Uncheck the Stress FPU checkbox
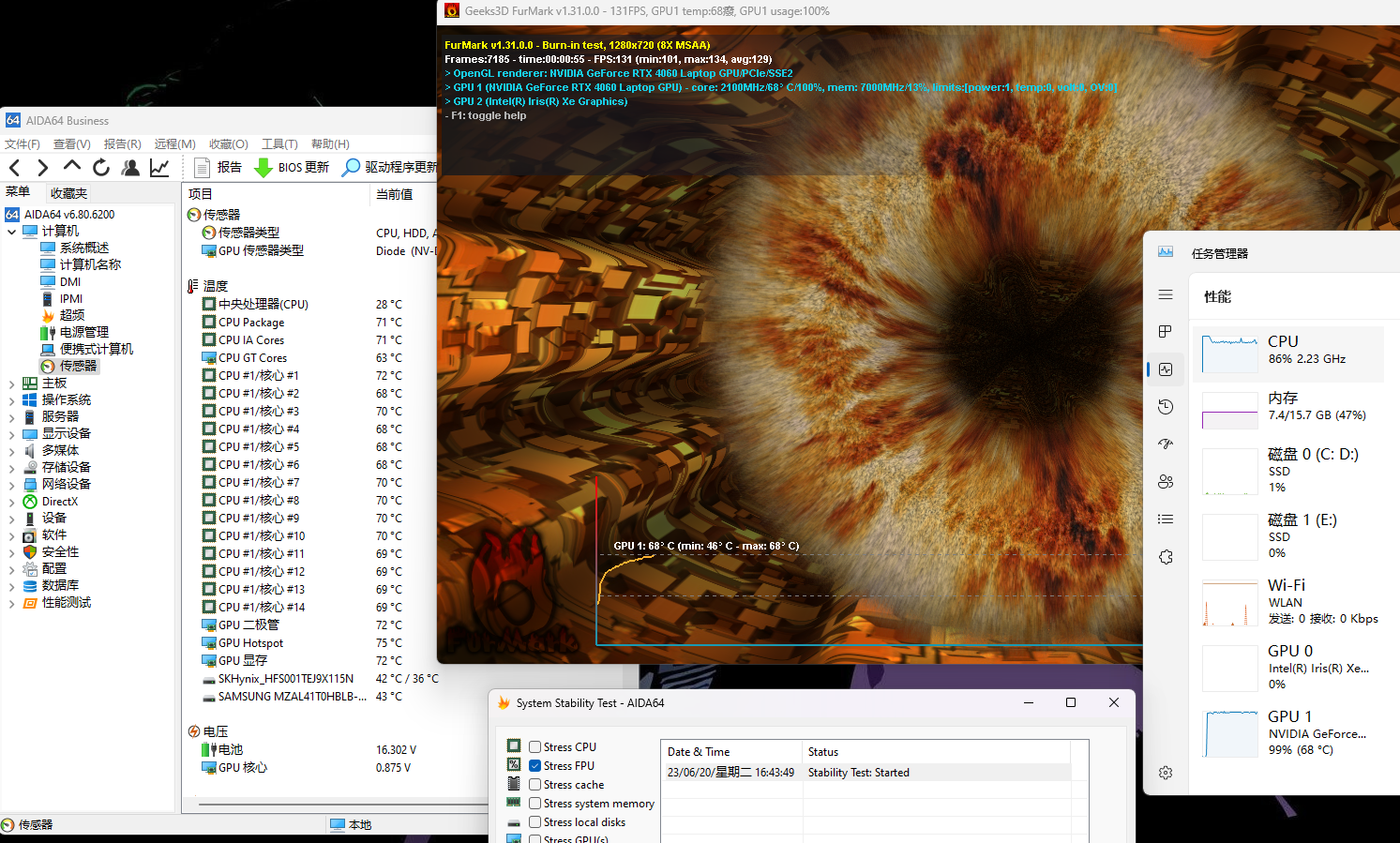1400x843 pixels. (x=534, y=766)
